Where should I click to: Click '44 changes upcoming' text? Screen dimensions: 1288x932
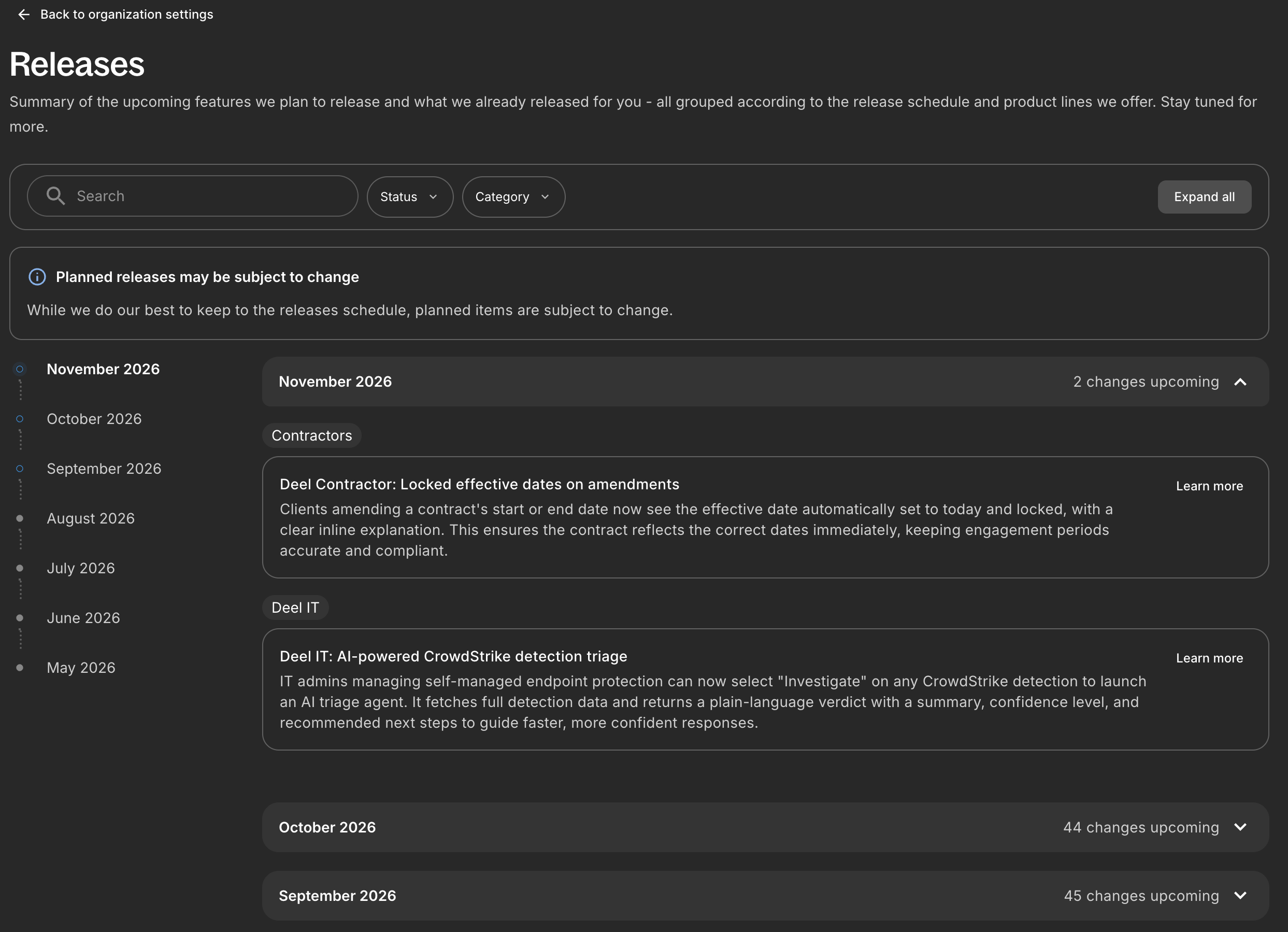pos(1141,827)
